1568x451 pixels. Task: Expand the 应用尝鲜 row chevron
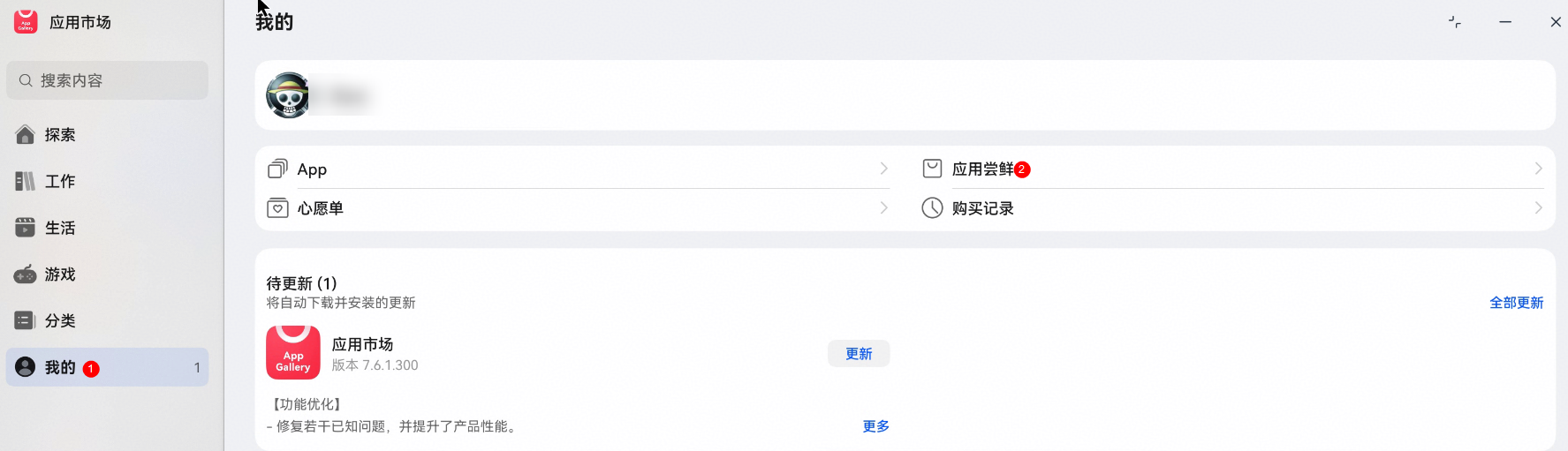pyautogui.click(x=1538, y=169)
